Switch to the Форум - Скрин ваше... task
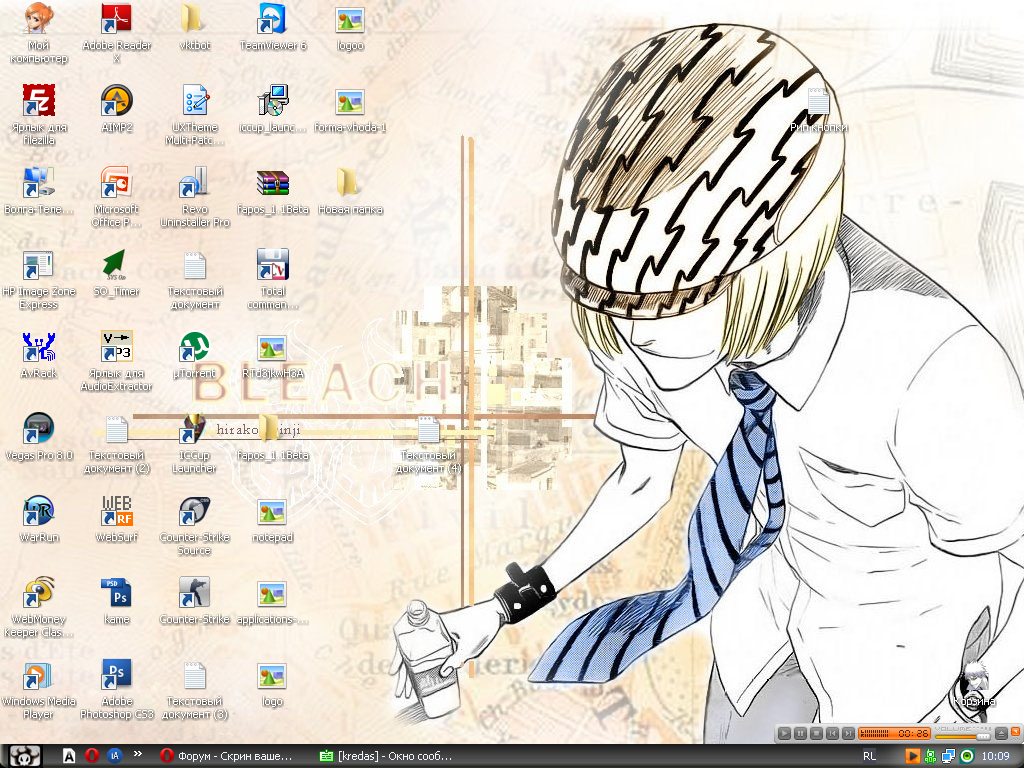1024x768 pixels. 227,756
